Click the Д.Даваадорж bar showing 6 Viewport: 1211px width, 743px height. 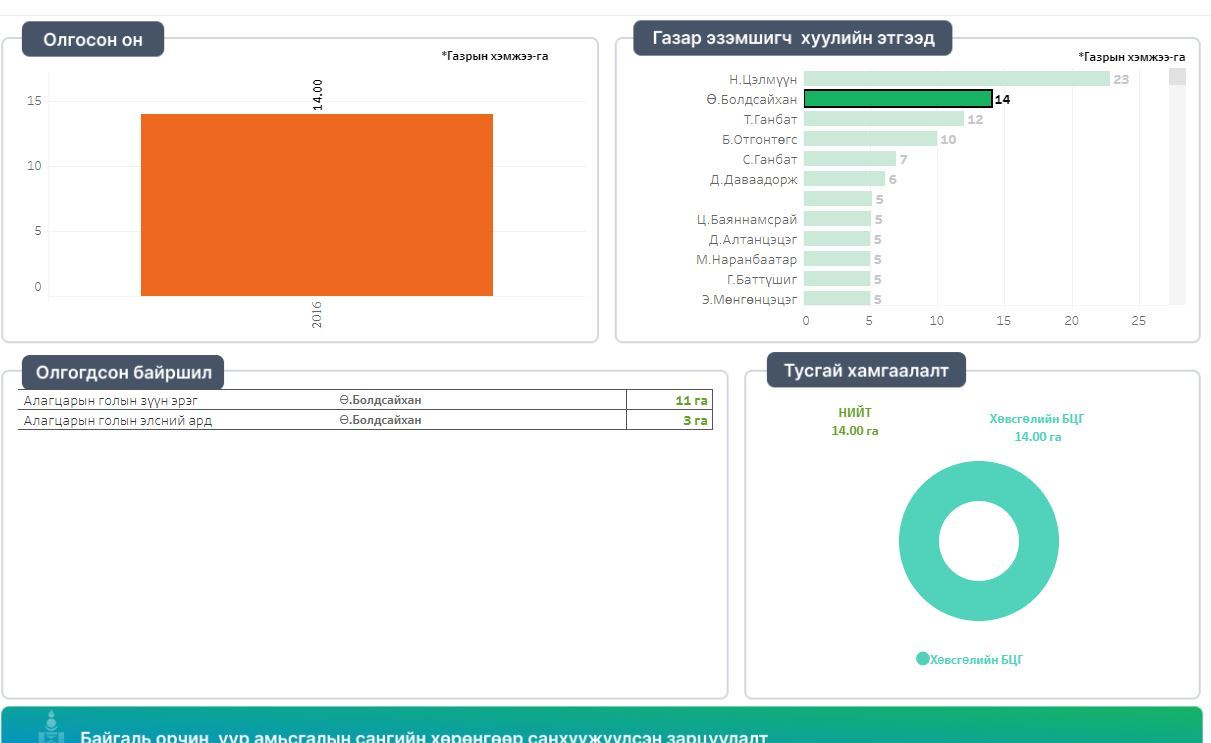[844, 179]
